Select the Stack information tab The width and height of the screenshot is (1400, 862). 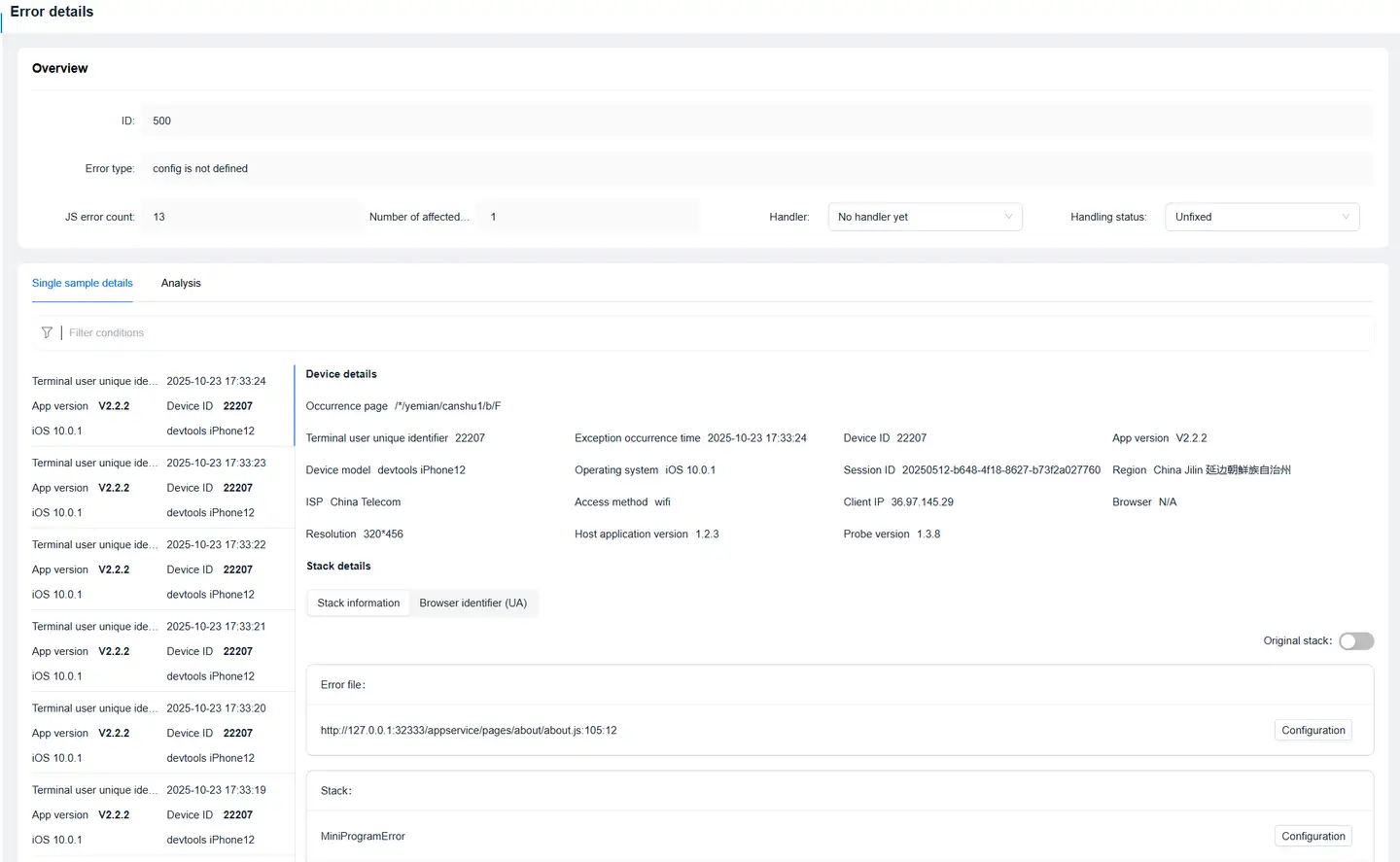(358, 603)
